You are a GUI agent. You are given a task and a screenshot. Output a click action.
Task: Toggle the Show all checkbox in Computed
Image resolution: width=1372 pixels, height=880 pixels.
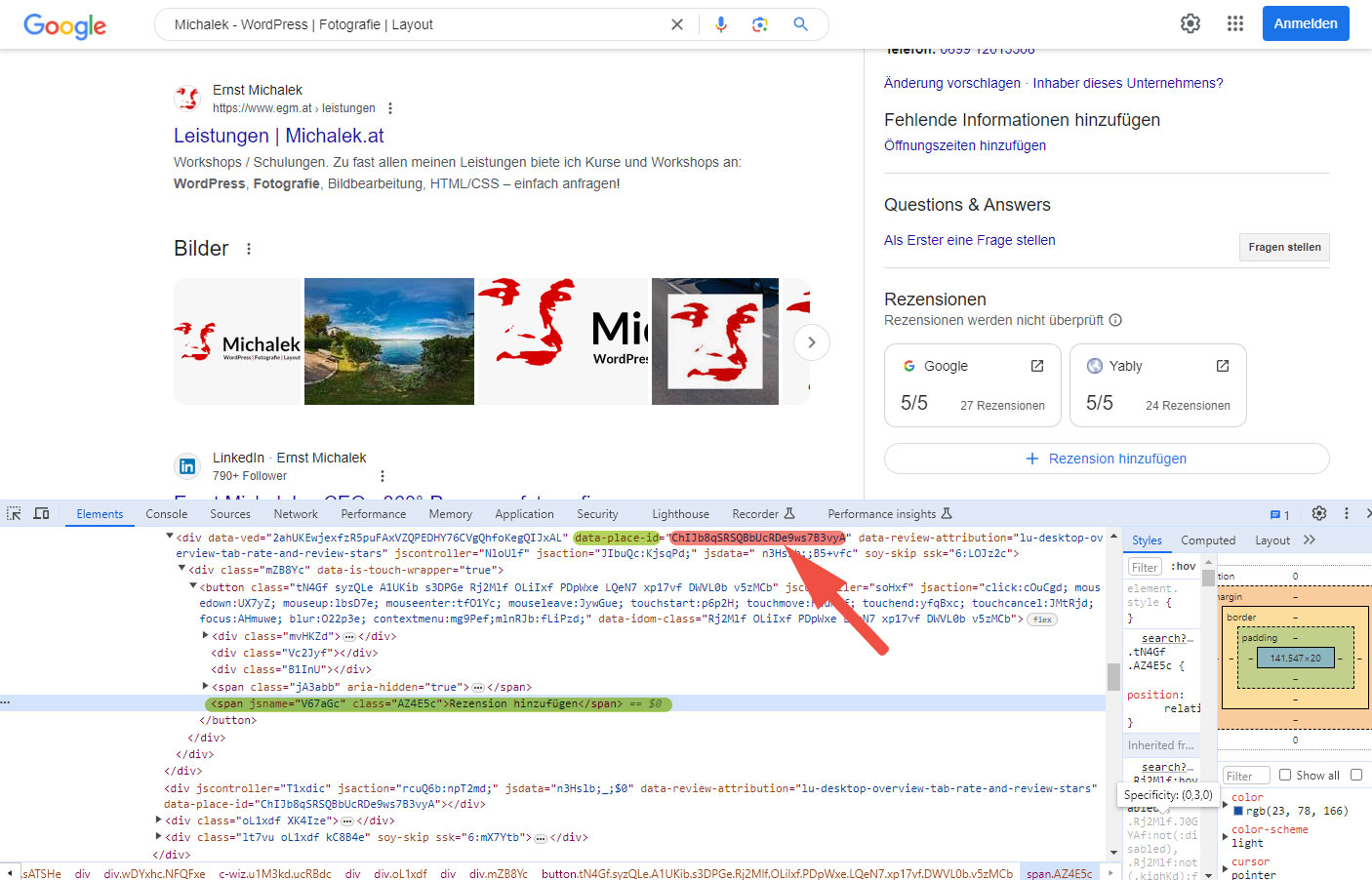[1285, 775]
